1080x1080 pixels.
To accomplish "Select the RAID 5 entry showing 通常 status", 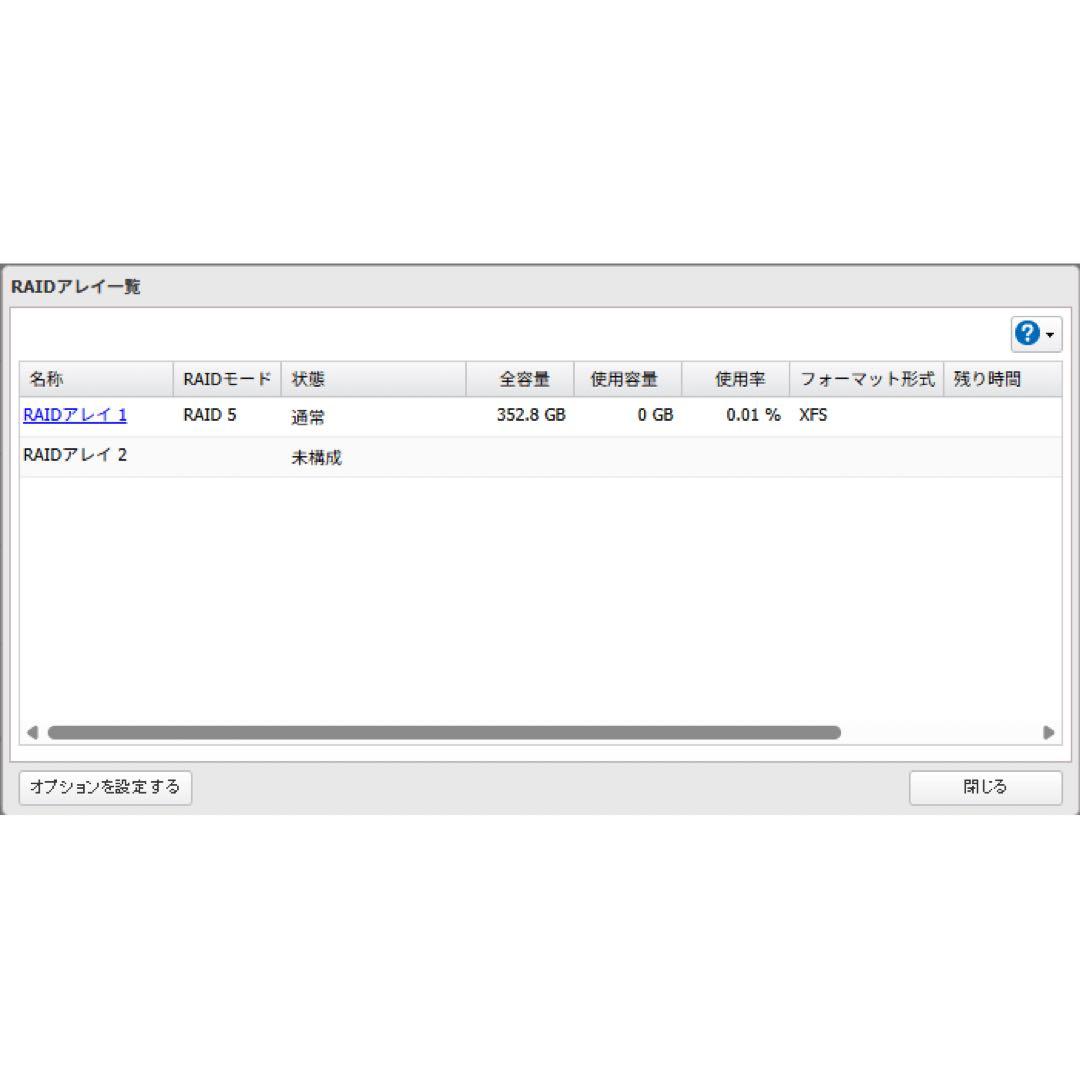I will 209,415.
